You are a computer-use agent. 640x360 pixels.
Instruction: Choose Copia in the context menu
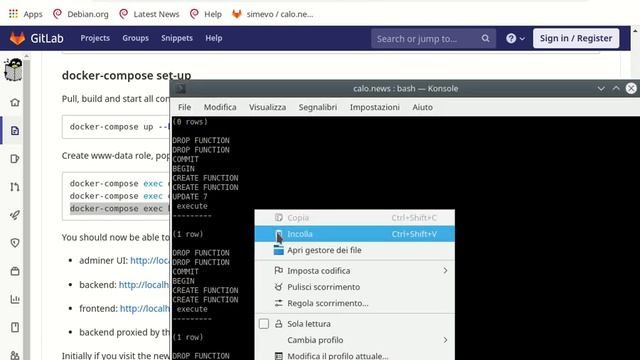pyautogui.click(x=355, y=218)
